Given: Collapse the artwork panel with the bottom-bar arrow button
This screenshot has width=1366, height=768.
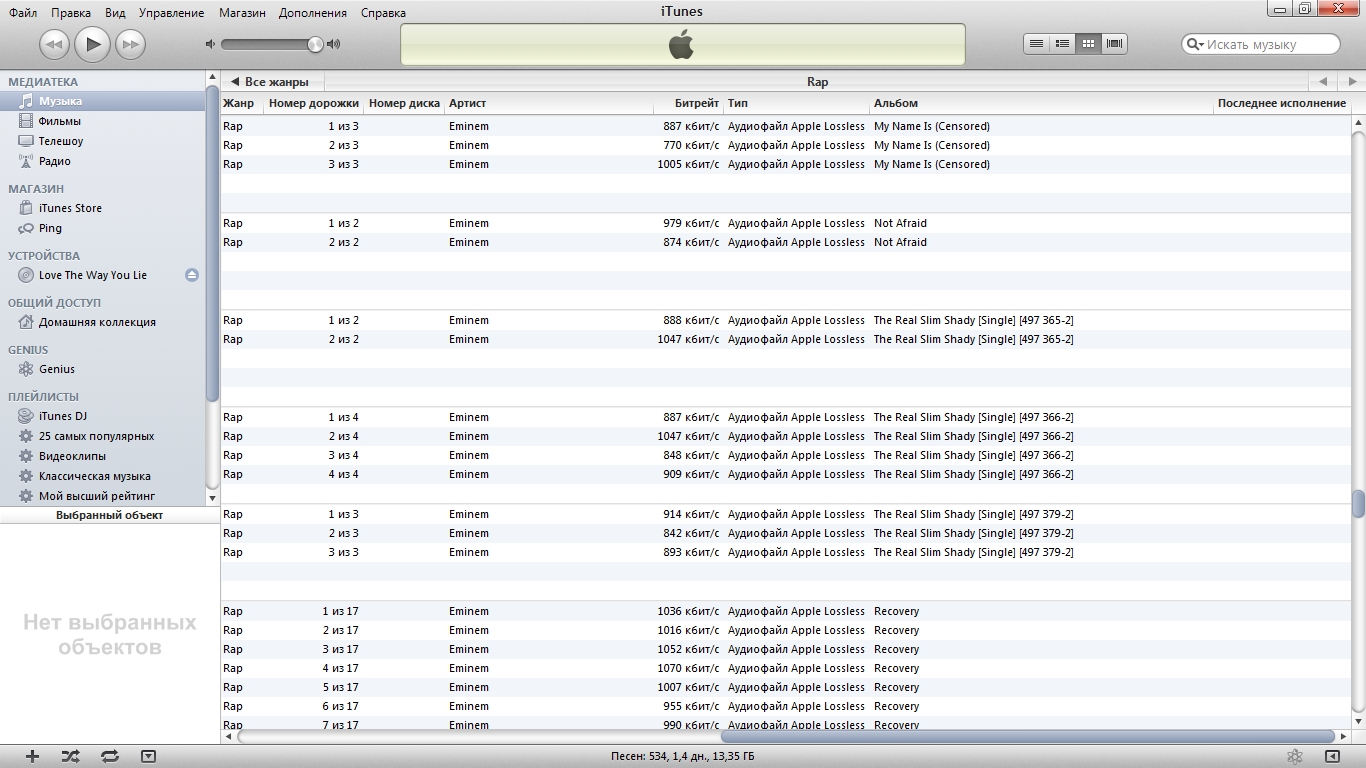Looking at the screenshot, I should (x=148, y=757).
